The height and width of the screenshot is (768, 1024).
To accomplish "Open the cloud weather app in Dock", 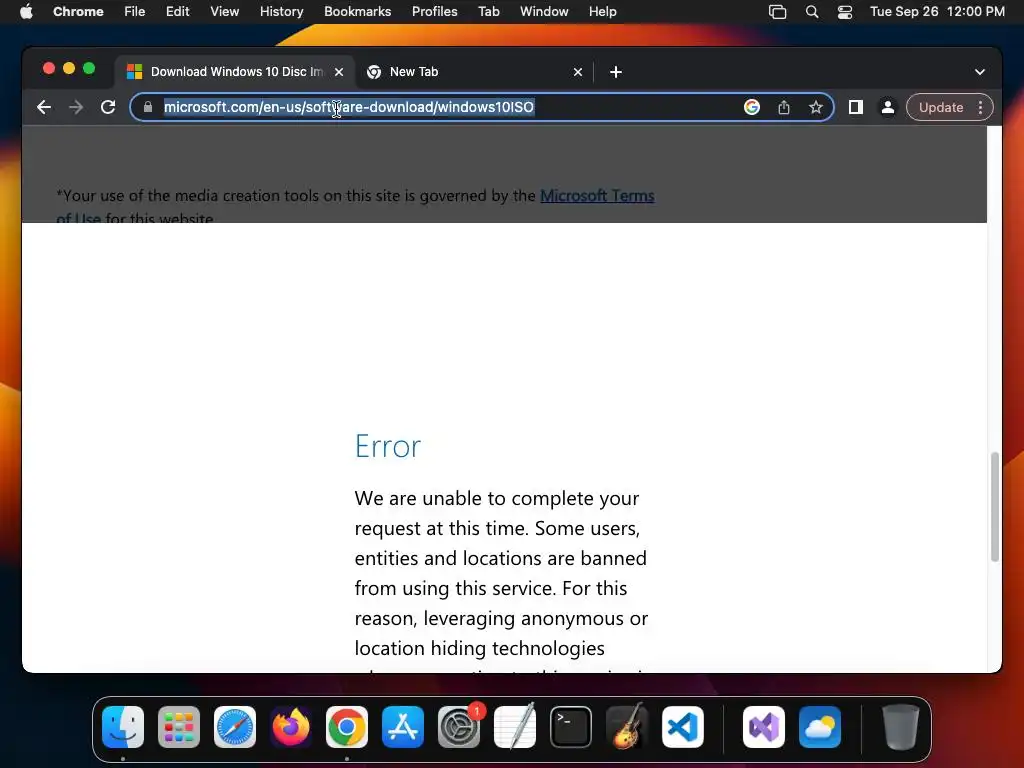I will click(x=820, y=727).
